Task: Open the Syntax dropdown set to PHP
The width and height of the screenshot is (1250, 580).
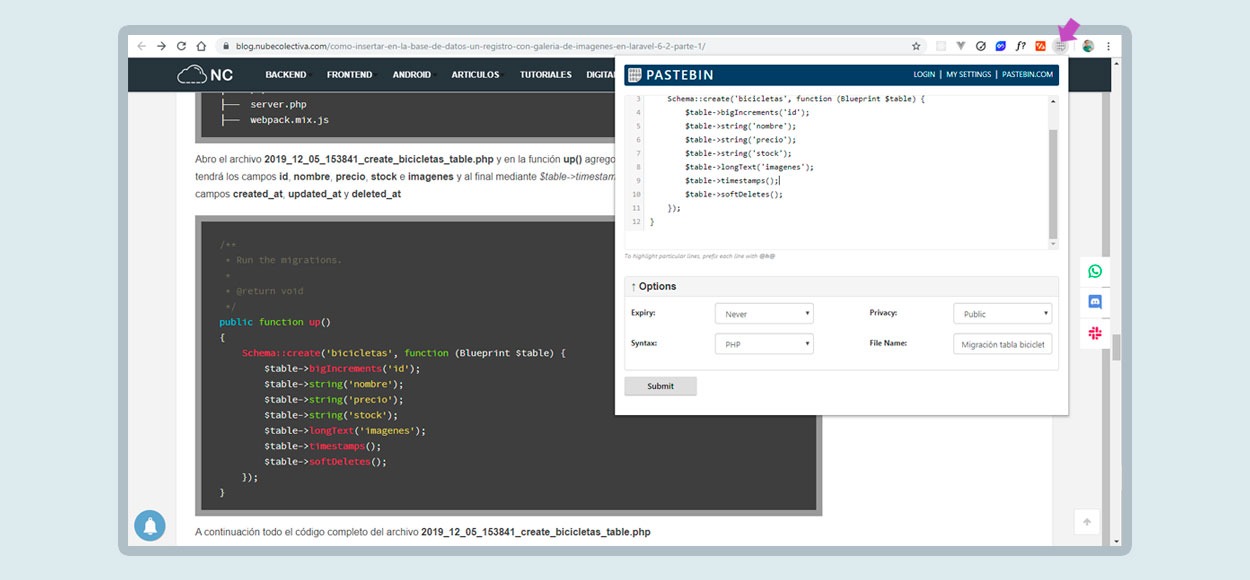Action: click(x=764, y=344)
